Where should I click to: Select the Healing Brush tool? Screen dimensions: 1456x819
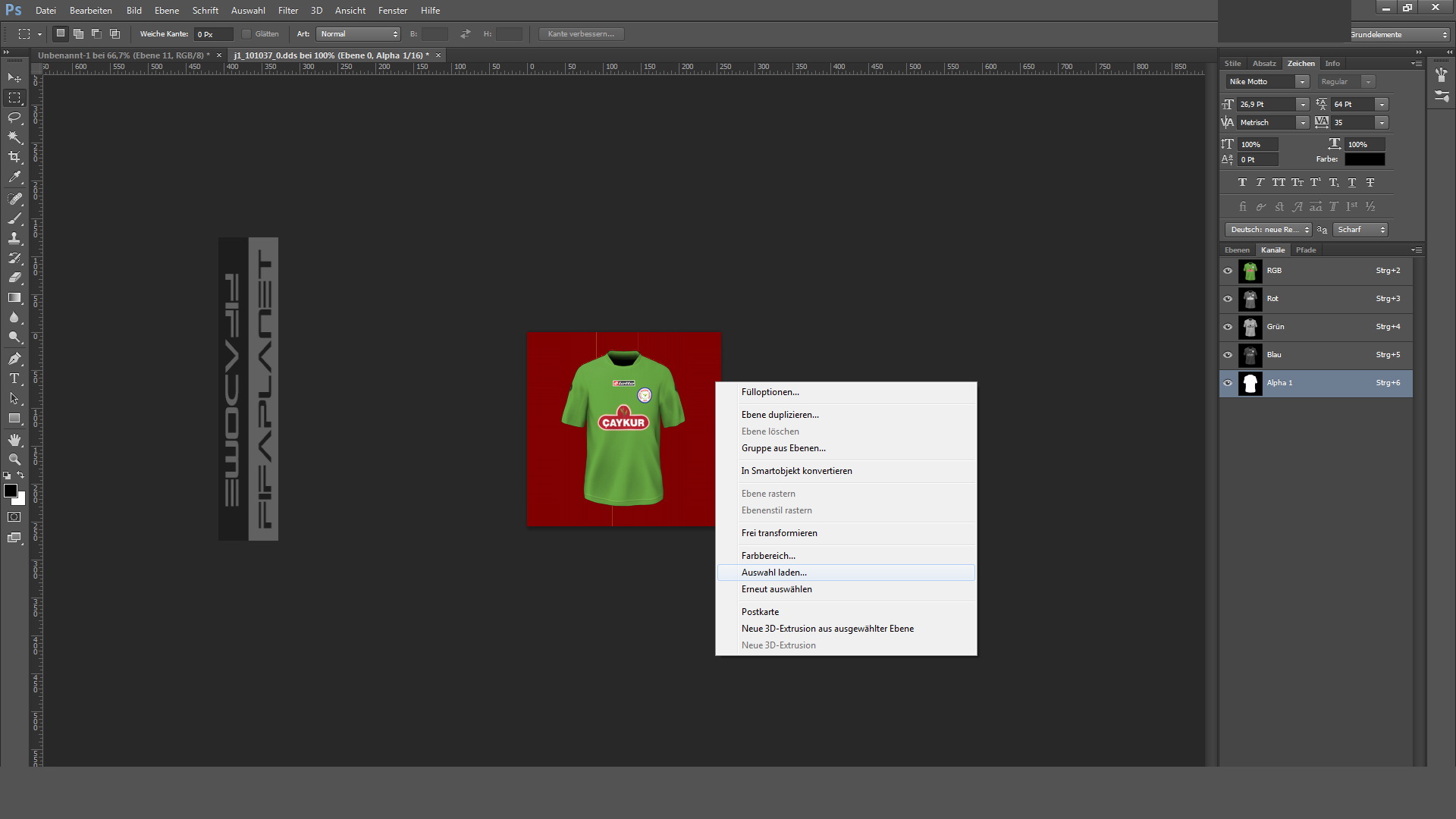tap(14, 199)
